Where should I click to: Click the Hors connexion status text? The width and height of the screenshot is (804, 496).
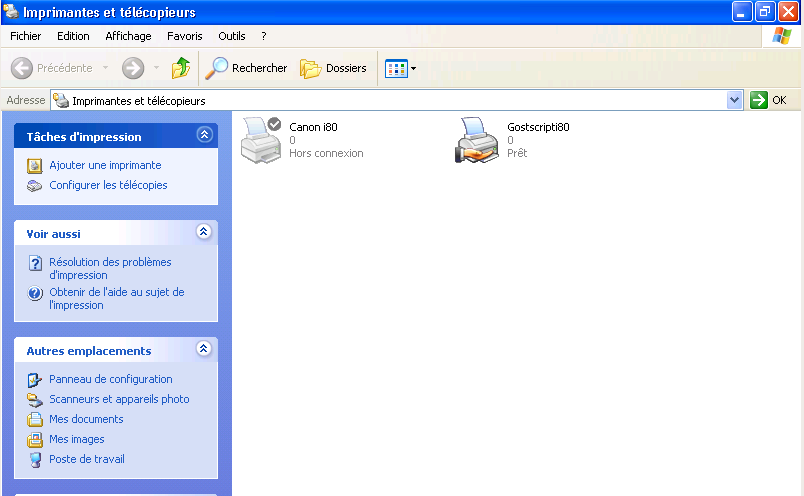(x=326, y=153)
